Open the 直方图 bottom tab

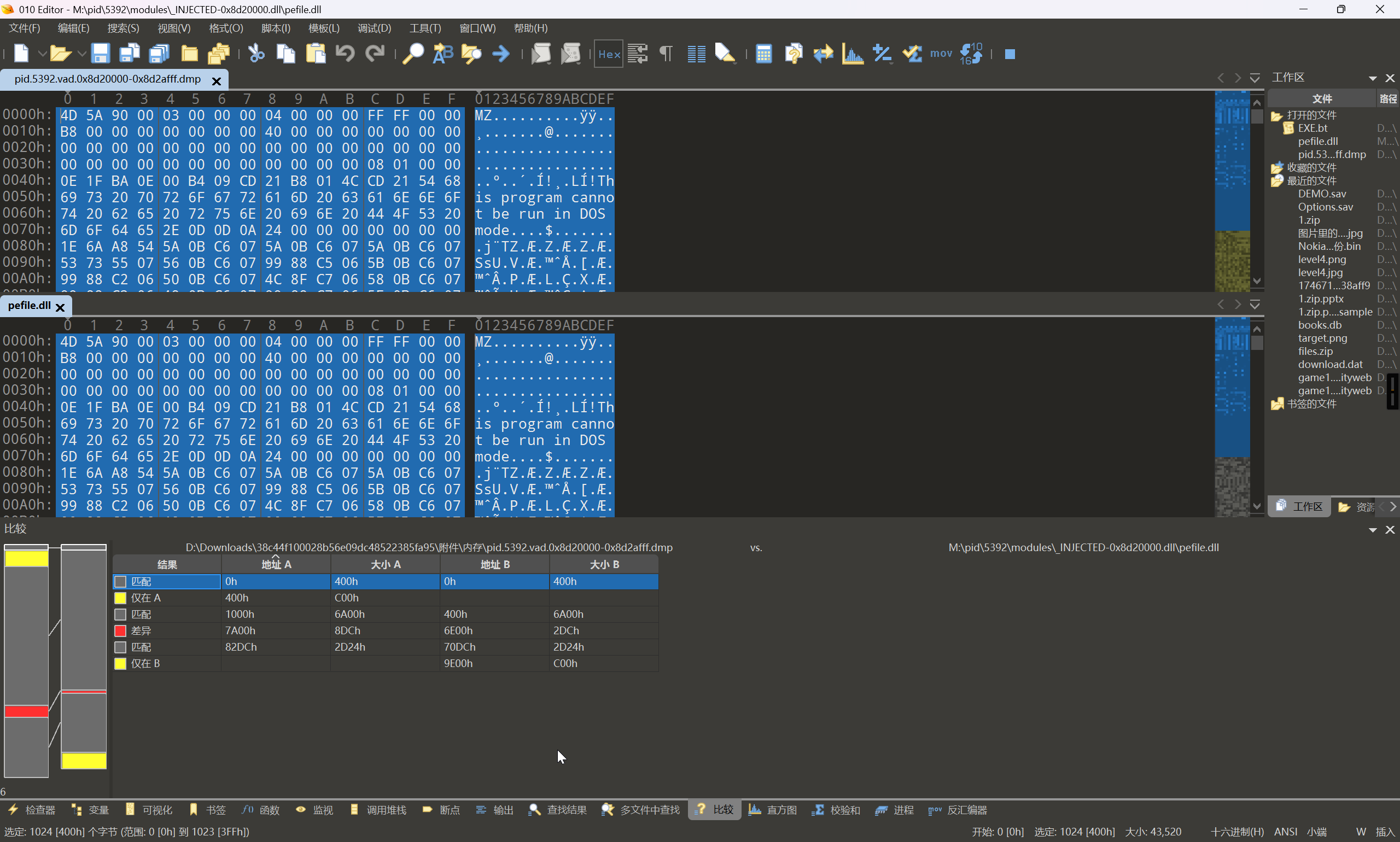(x=773, y=810)
